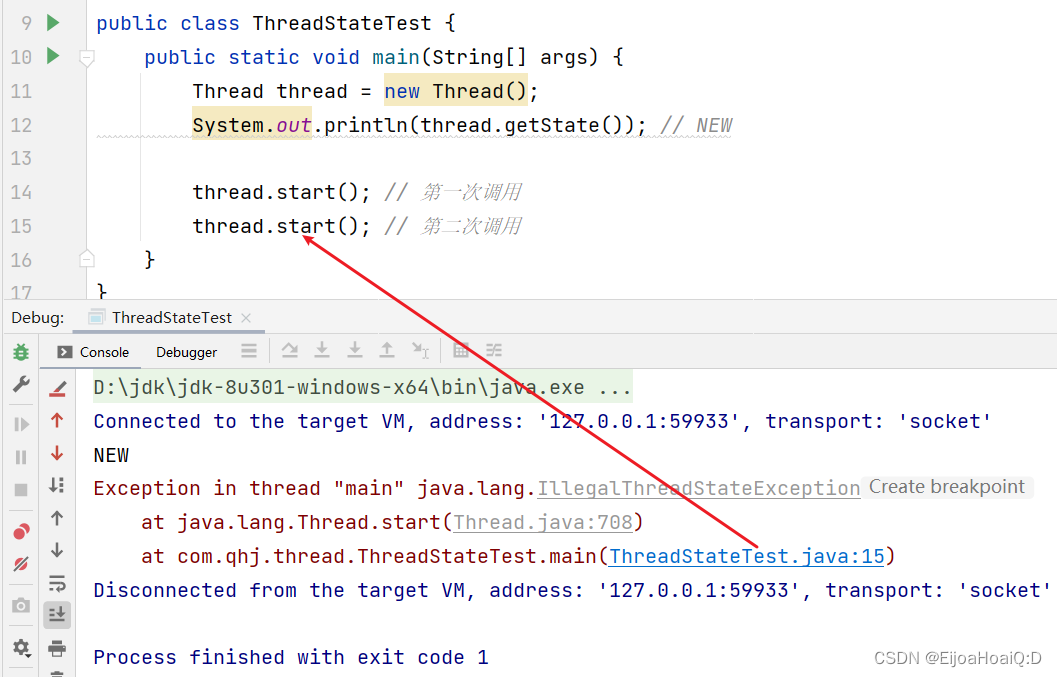Switch to the Console tab
This screenshot has width=1057, height=677.
(x=93, y=352)
